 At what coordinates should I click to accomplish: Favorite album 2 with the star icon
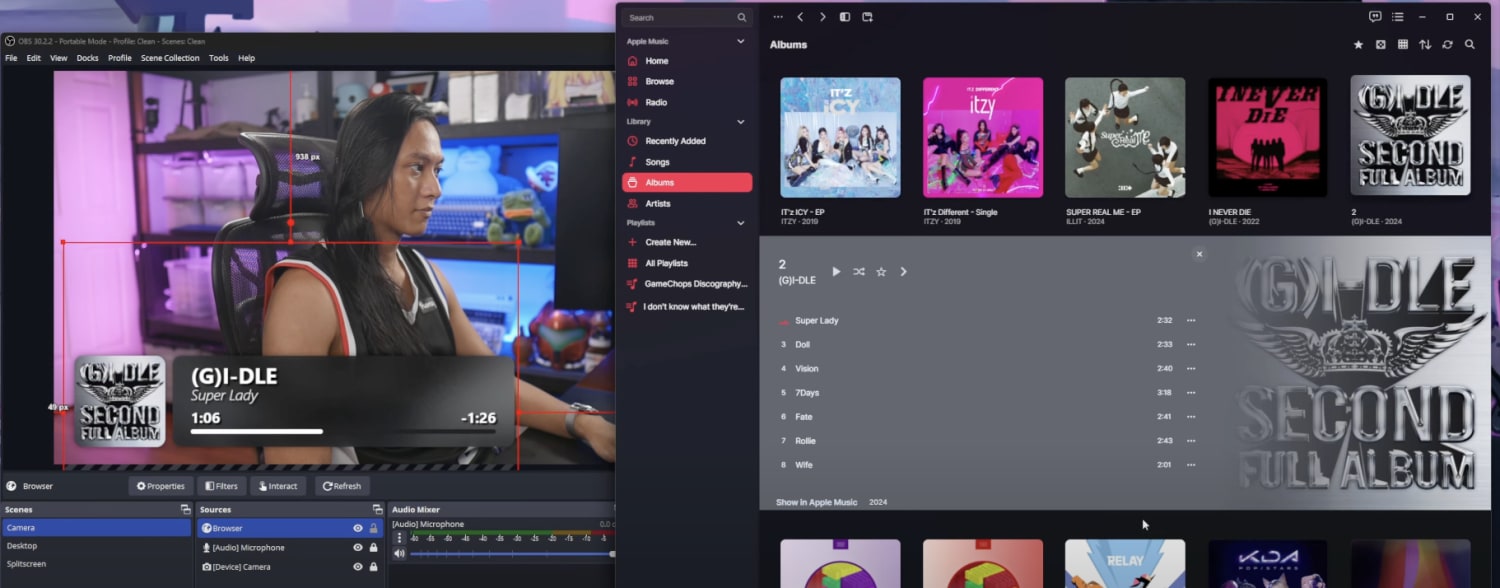click(881, 272)
